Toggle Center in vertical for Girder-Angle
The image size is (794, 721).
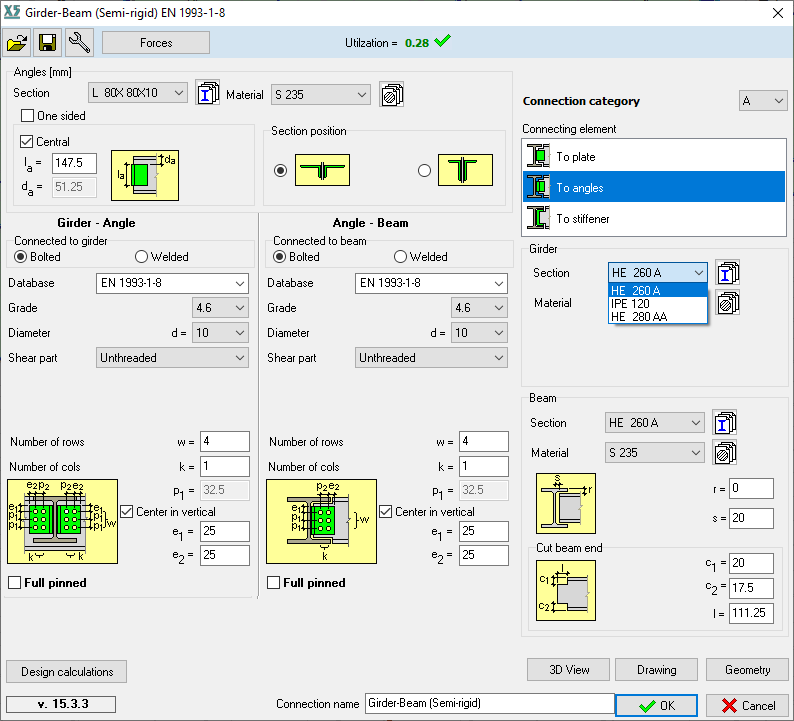pos(127,511)
